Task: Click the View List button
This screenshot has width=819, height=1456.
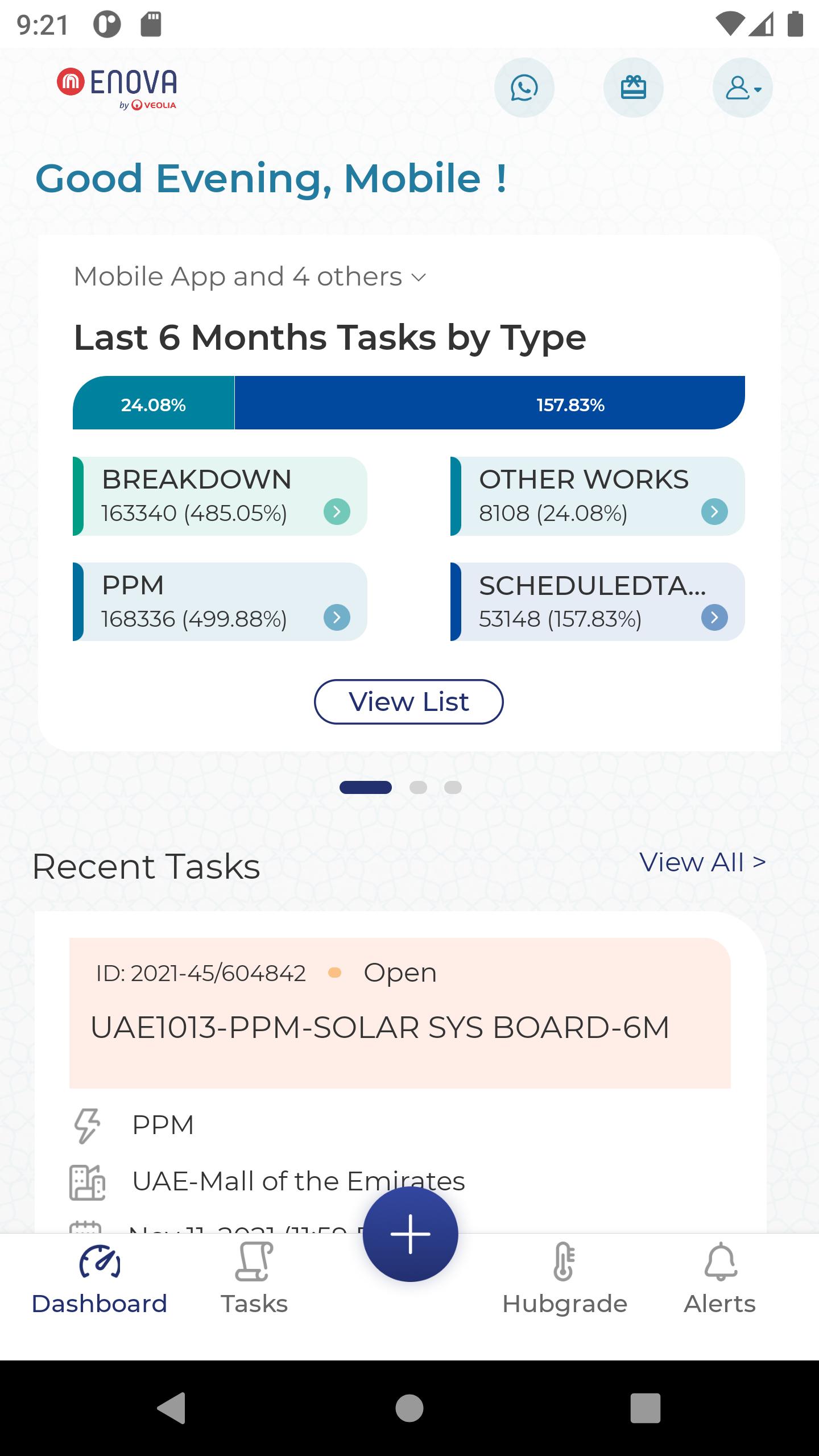Action: (409, 702)
